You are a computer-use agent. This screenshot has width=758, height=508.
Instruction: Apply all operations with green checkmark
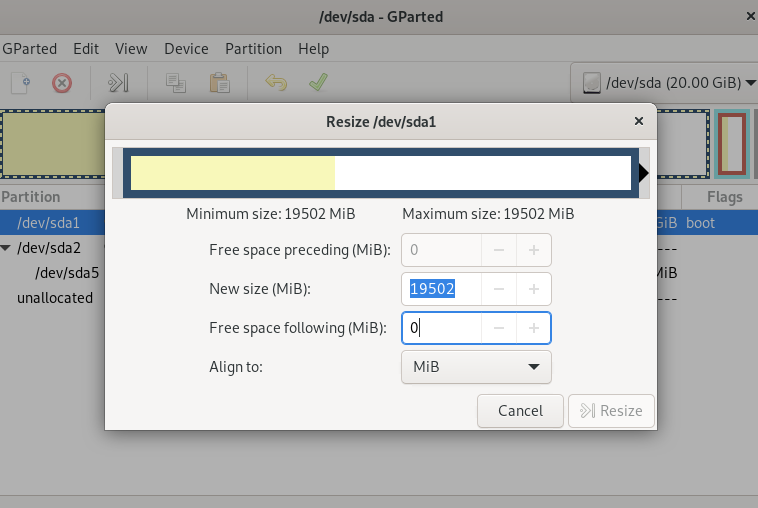318,82
